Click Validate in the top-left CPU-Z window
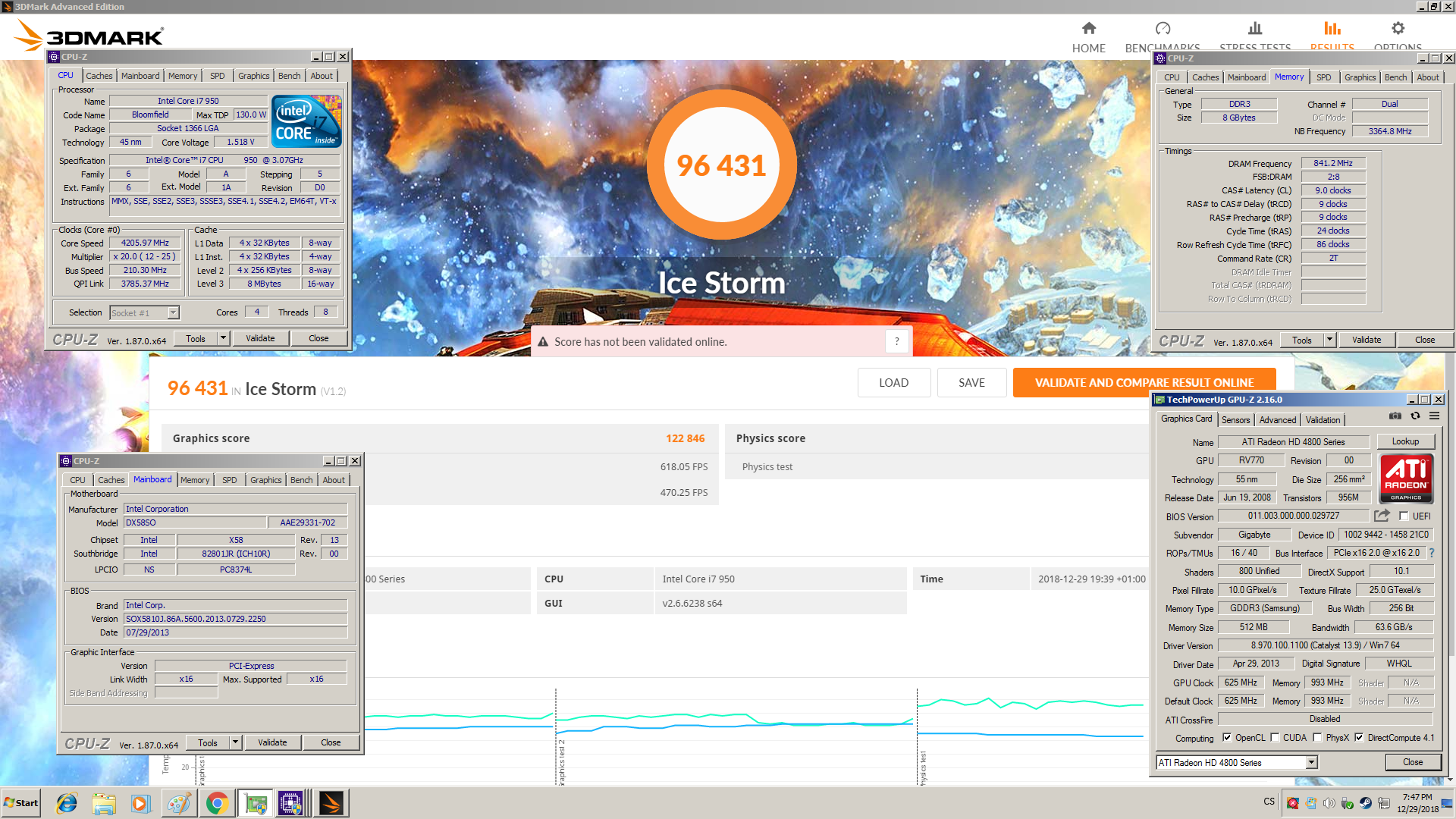The image size is (1456, 819). 260,338
